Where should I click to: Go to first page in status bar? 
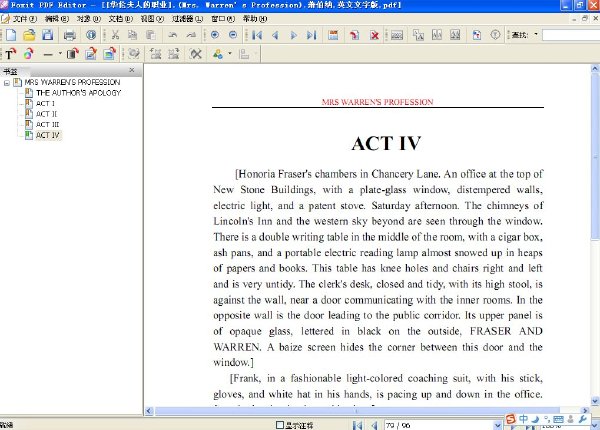click(x=357, y=425)
